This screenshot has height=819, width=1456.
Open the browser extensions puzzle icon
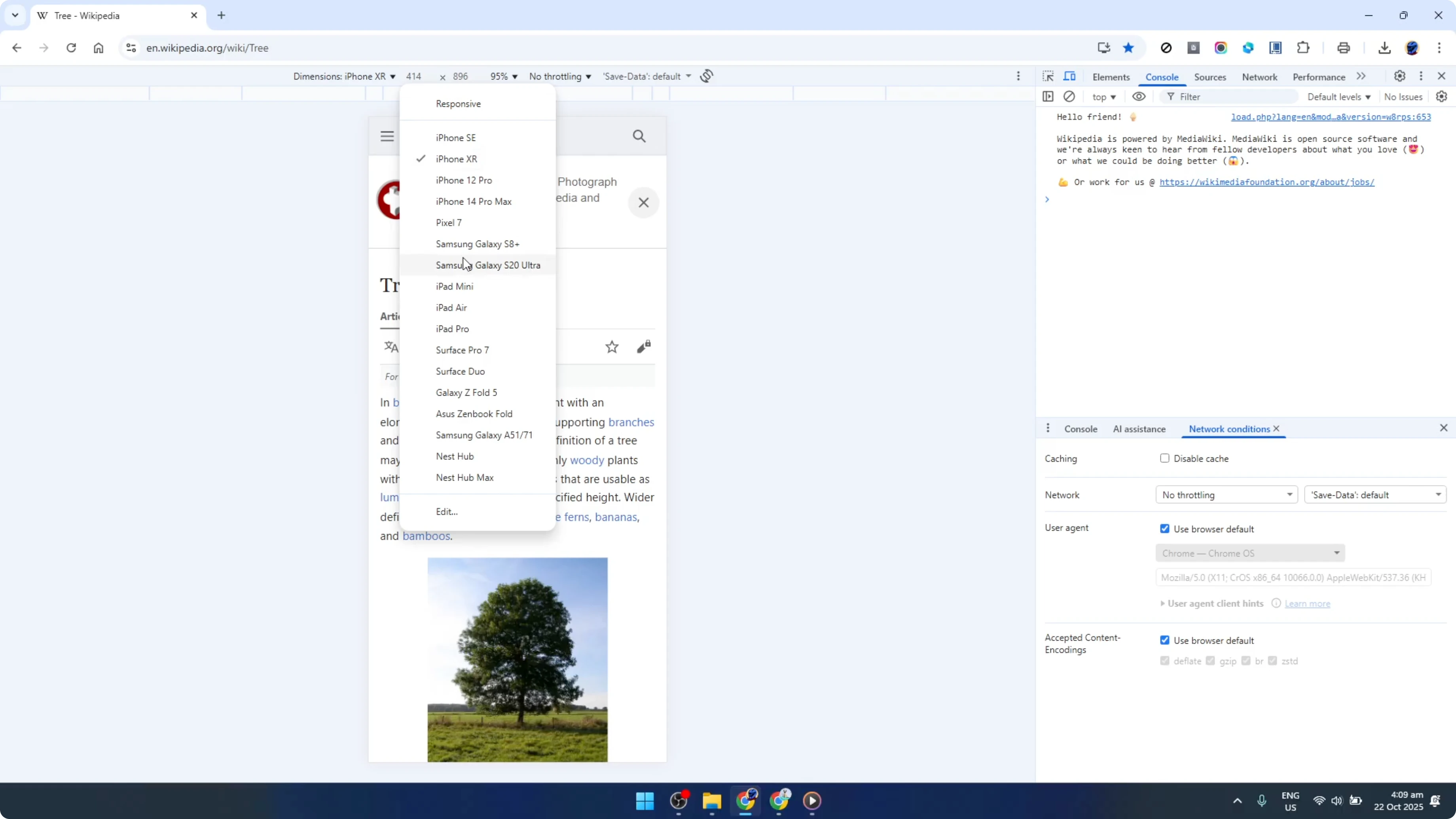tap(1303, 47)
